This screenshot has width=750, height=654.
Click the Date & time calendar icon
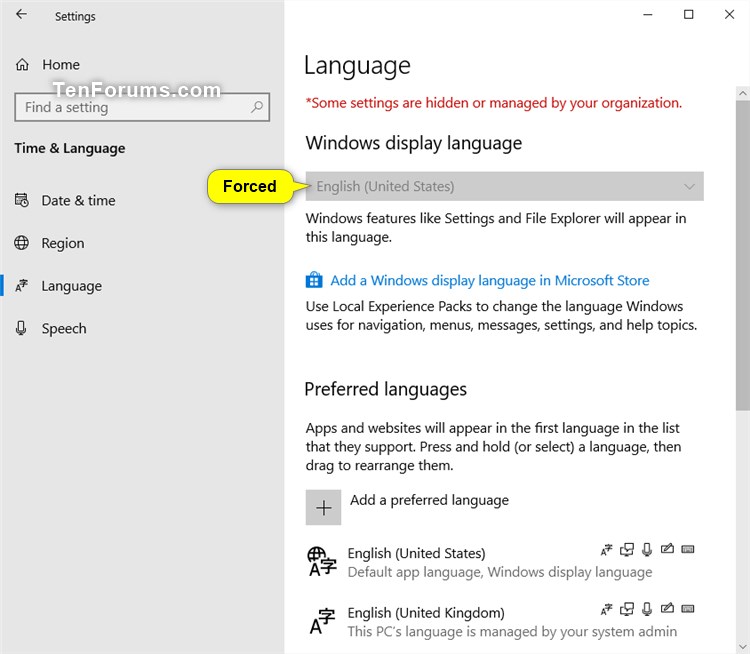click(x=22, y=200)
